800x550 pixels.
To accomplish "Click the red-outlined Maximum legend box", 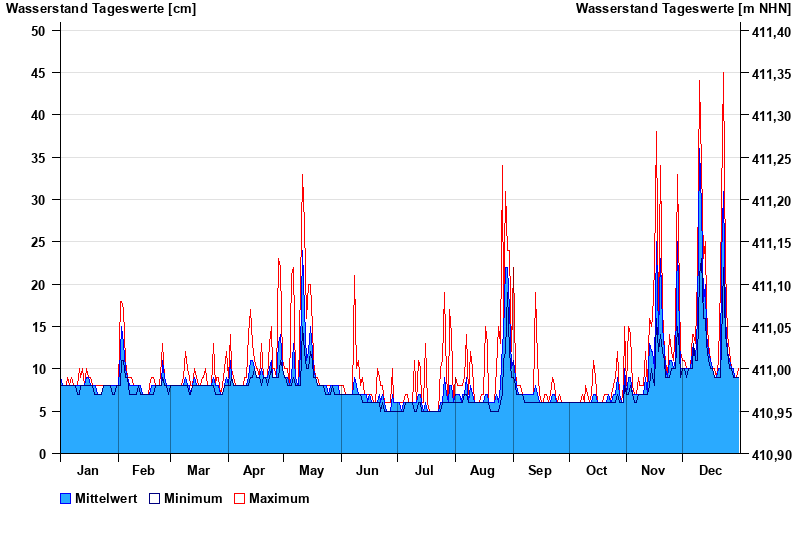I will [x=239, y=498].
